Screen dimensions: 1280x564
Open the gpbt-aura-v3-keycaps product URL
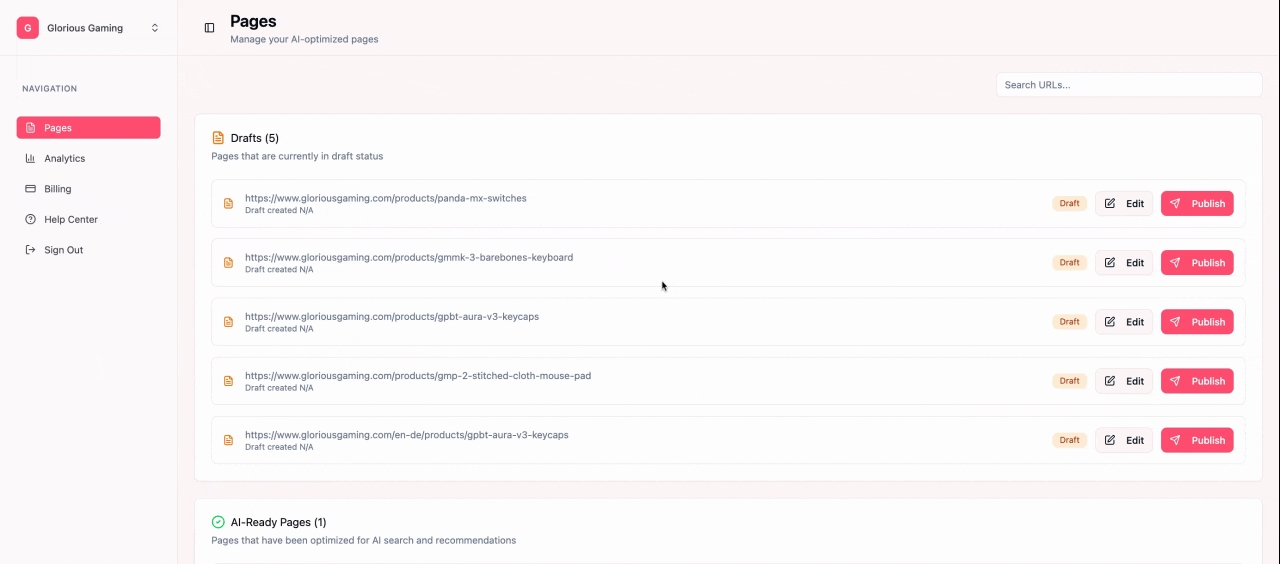click(392, 317)
